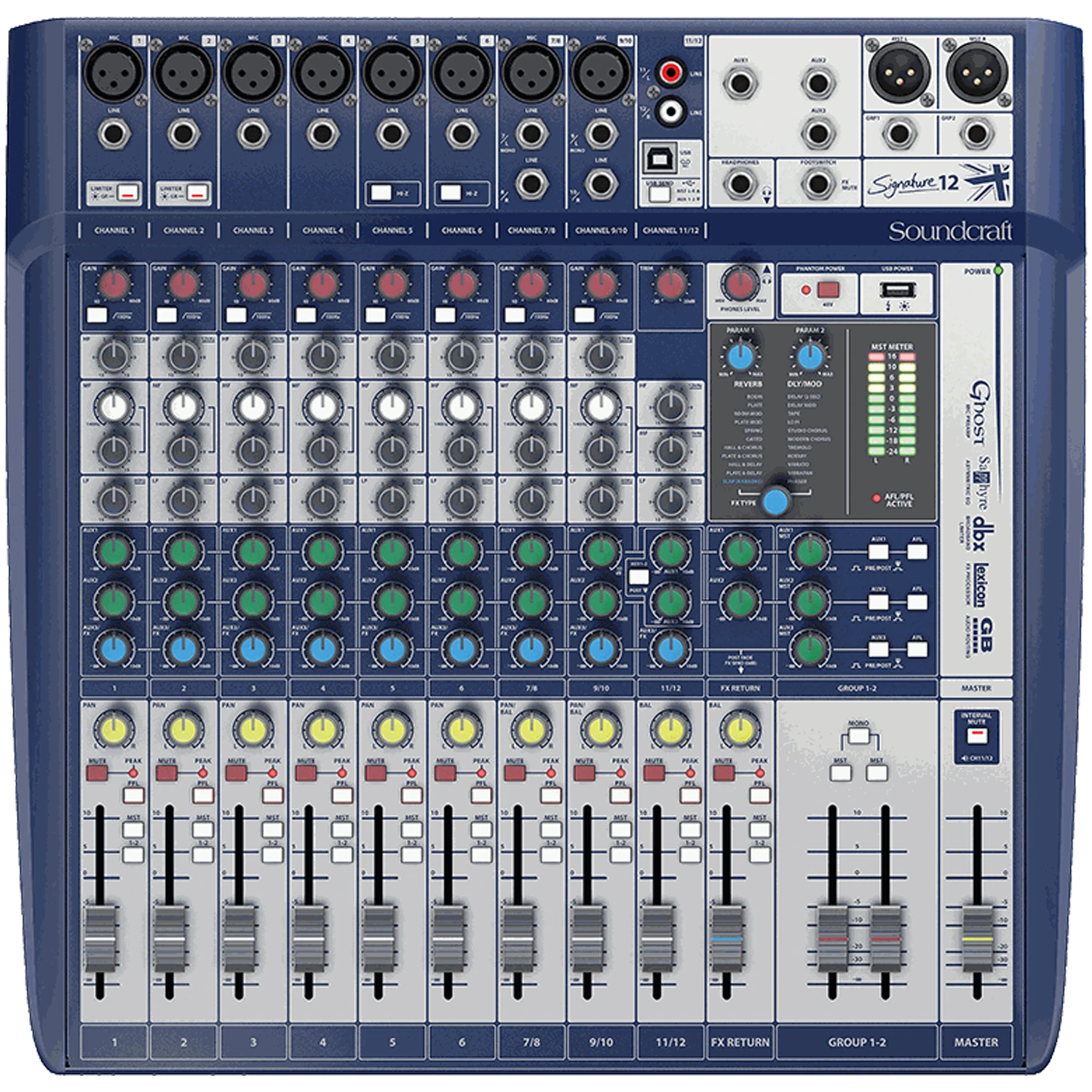Click the GRP1 output jack
Screen dimensions: 1092x1092
901,134
